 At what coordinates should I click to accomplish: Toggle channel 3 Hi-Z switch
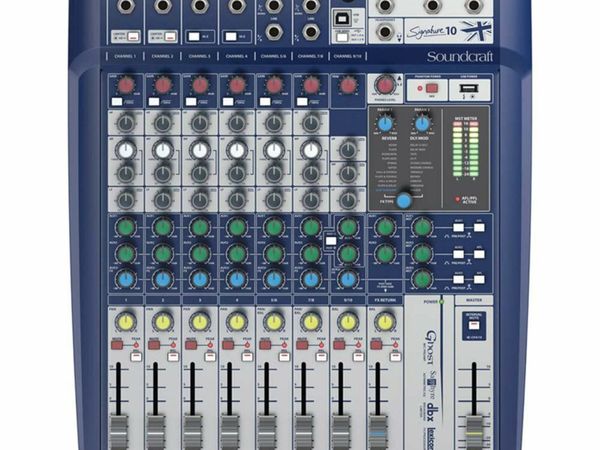coord(194,36)
